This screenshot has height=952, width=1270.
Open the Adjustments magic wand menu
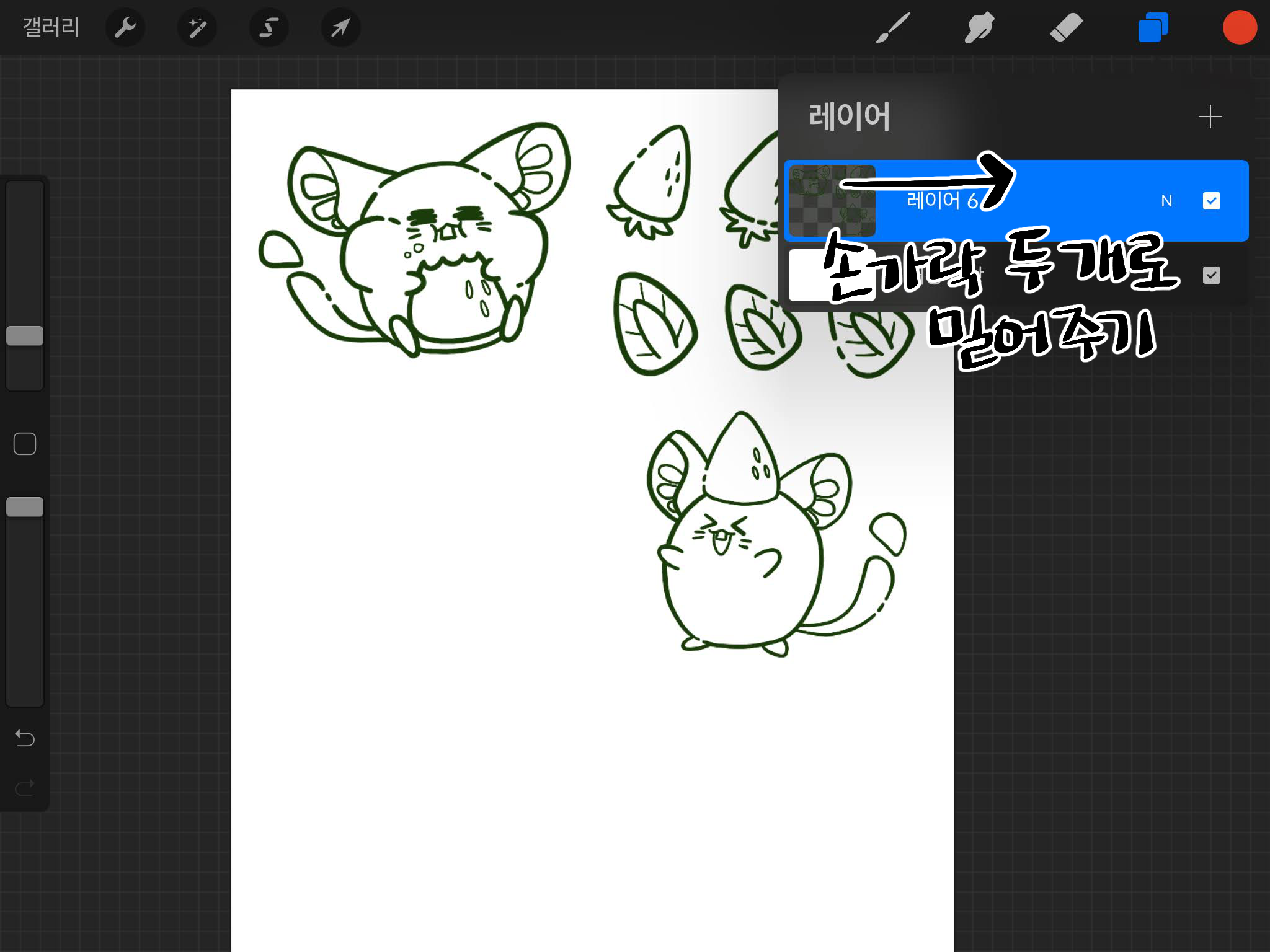[197, 27]
